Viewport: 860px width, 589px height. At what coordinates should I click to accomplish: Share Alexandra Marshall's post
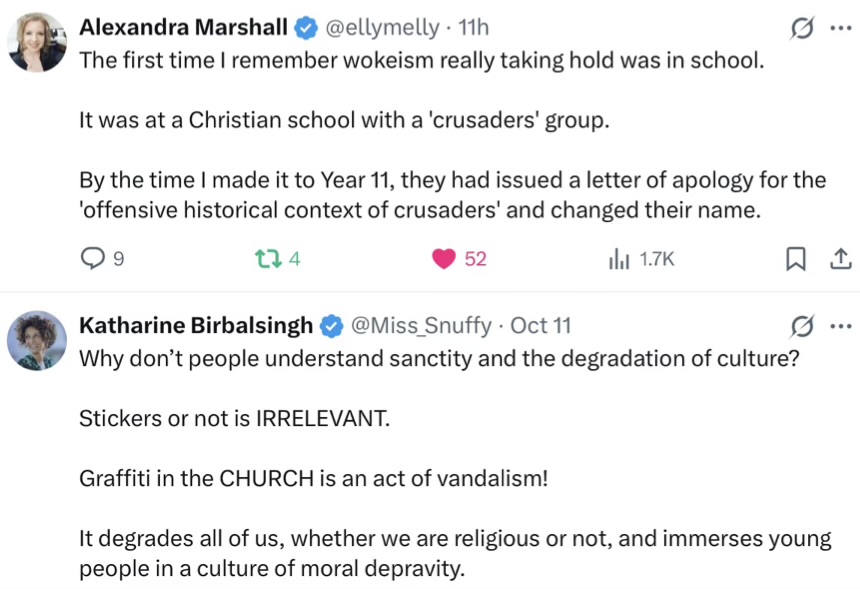click(x=841, y=259)
